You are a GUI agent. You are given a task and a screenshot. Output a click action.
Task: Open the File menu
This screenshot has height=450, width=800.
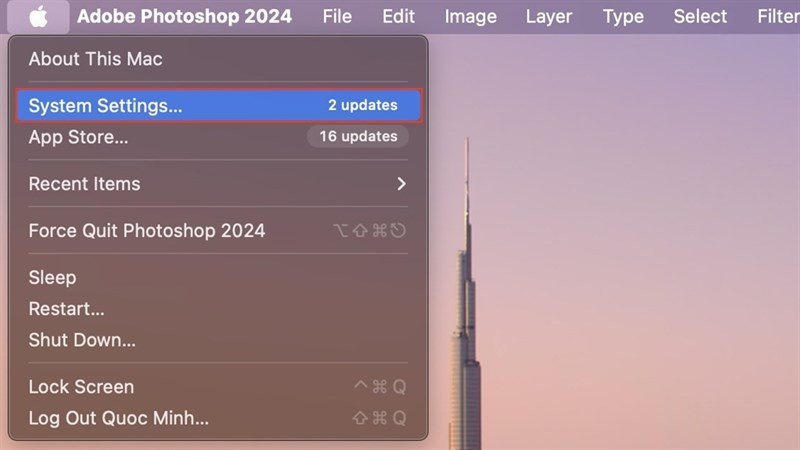click(337, 17)
